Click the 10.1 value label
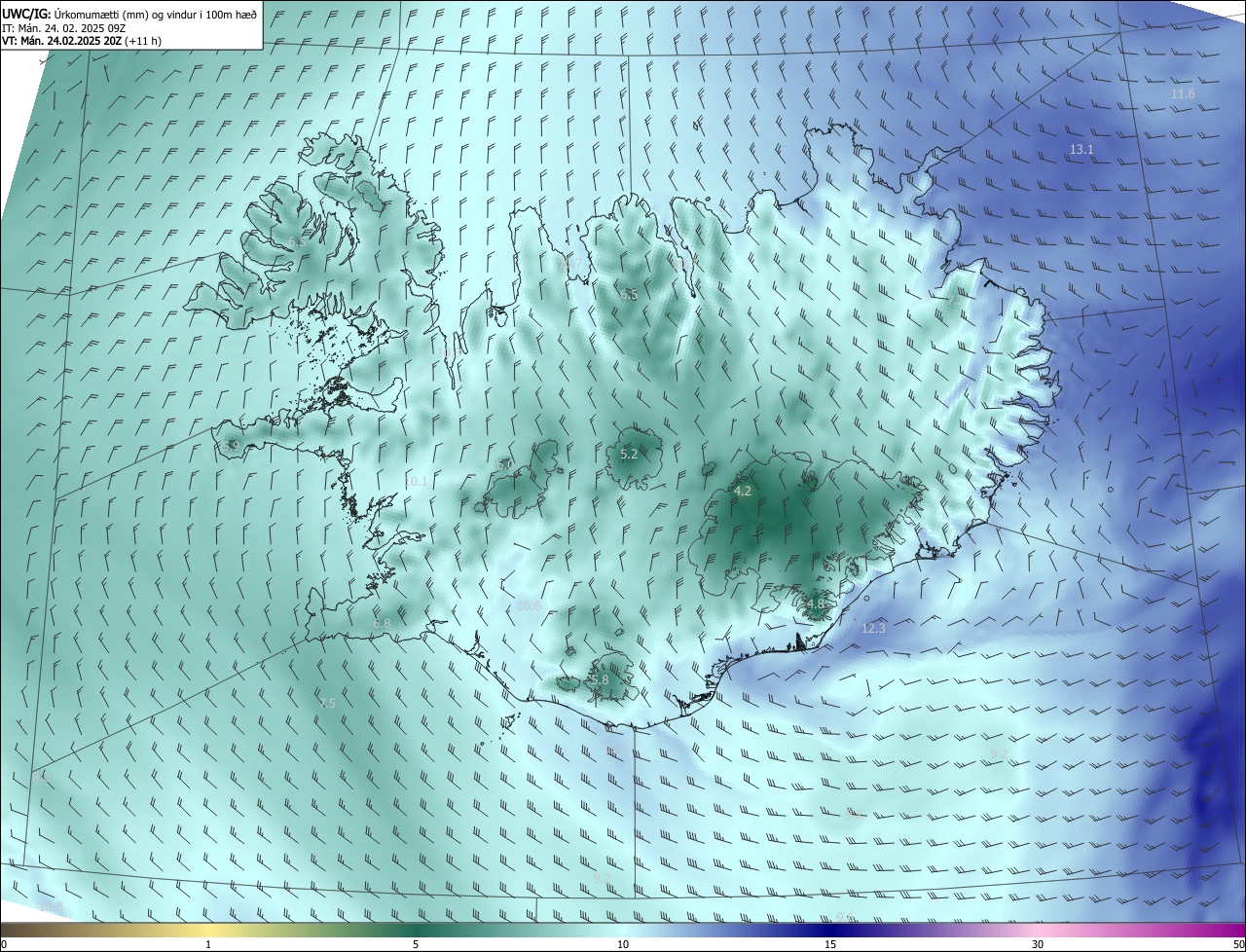This screenshot has height=952, width=1246. (416, 482)
